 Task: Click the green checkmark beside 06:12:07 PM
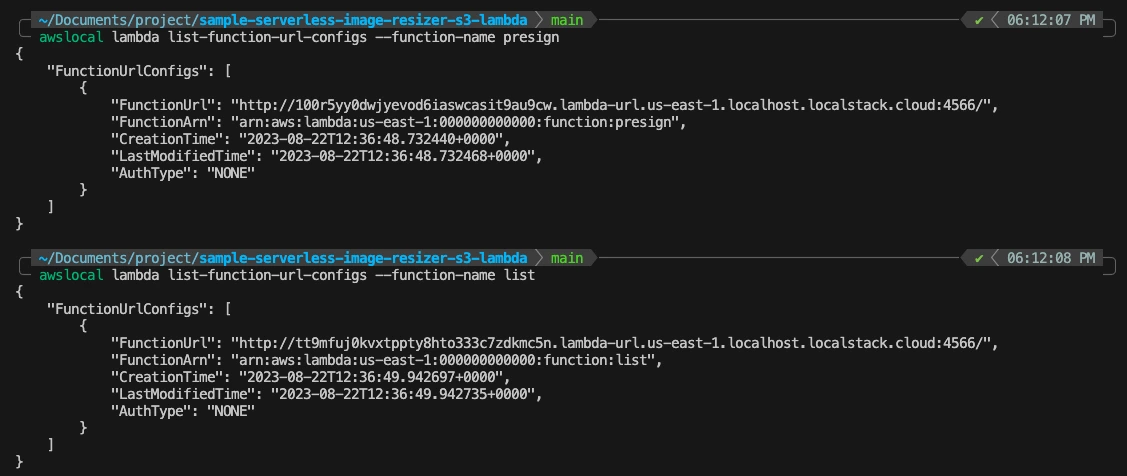[x=979, y=20]
